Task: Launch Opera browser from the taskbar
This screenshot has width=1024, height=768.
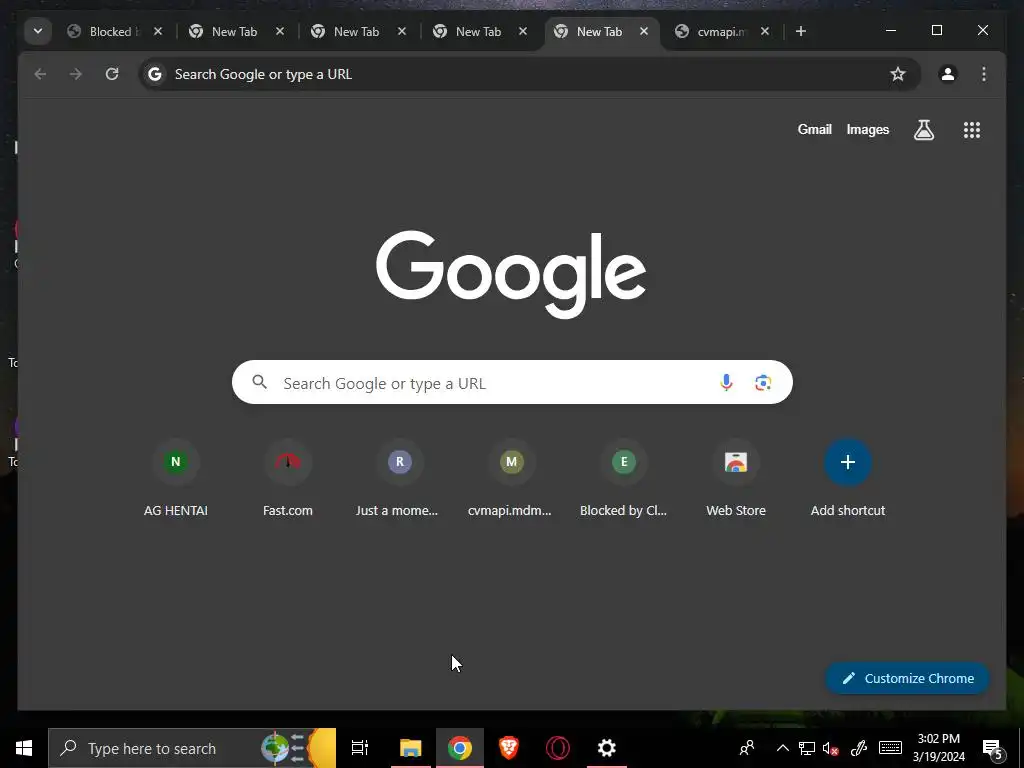Action: [558, 748]
